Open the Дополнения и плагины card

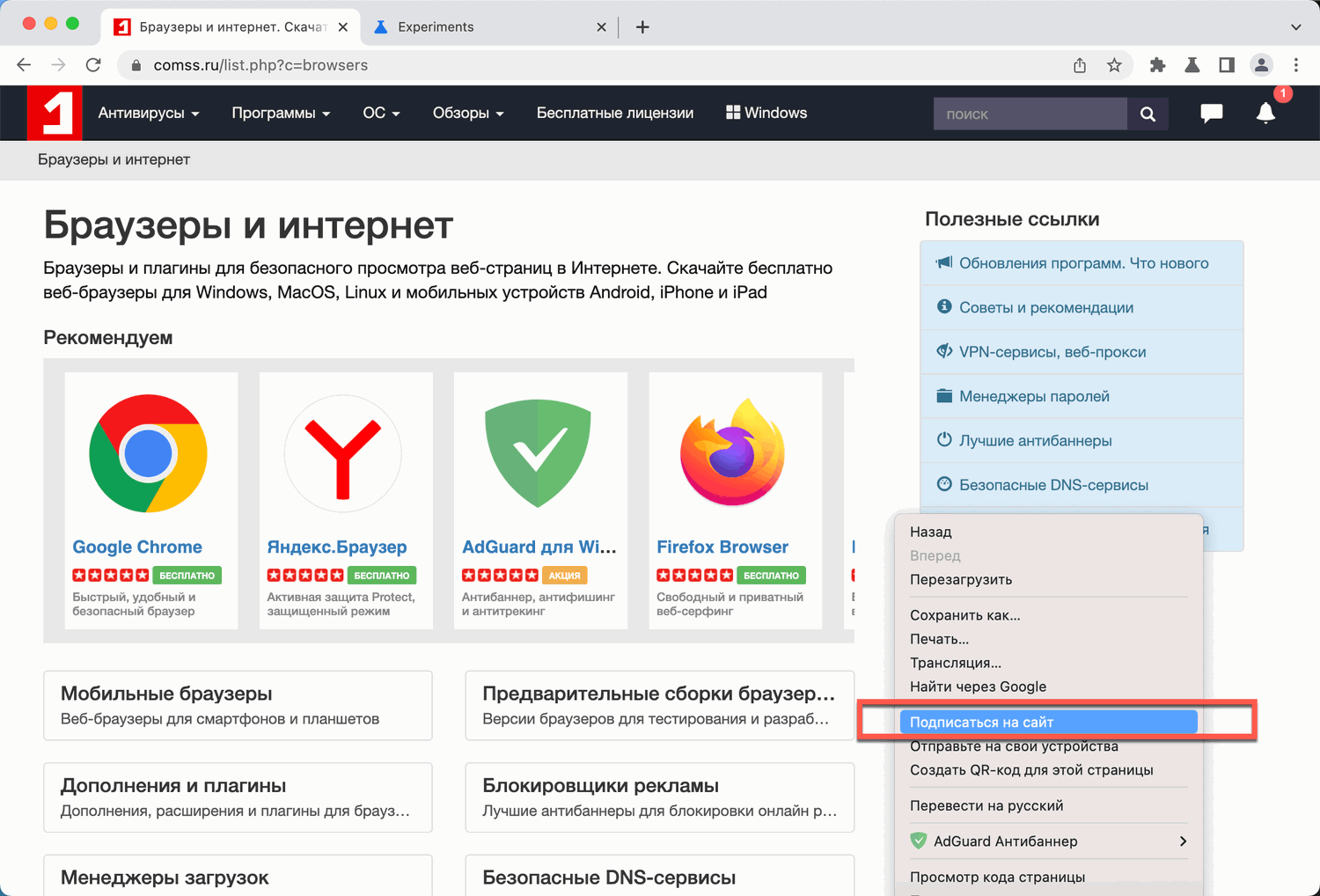238,797
